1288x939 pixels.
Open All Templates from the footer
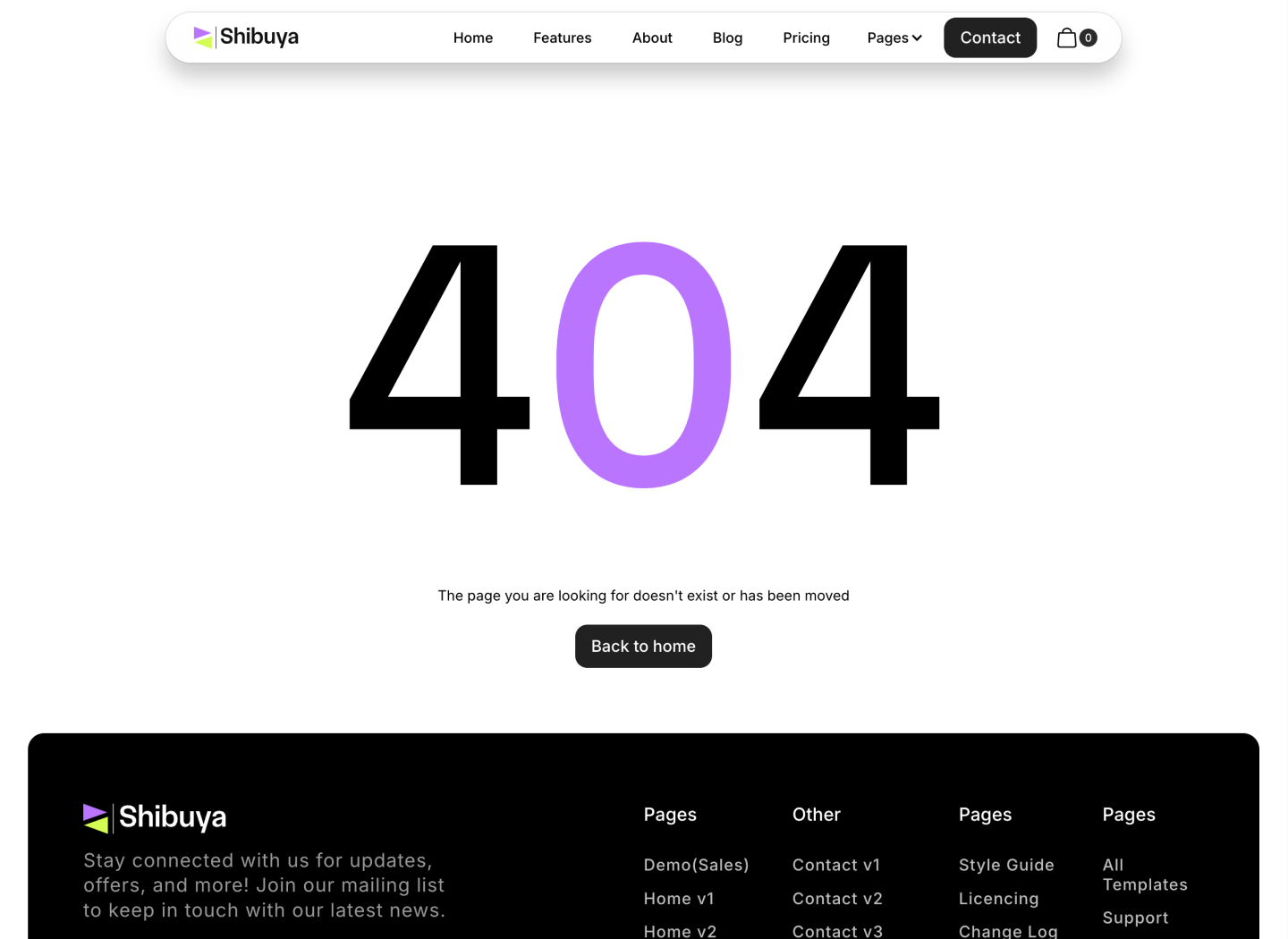point(1145,875)
